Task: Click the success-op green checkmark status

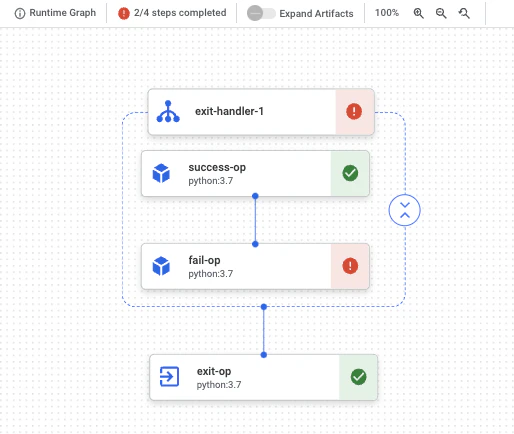Action: tap(350, 173)
